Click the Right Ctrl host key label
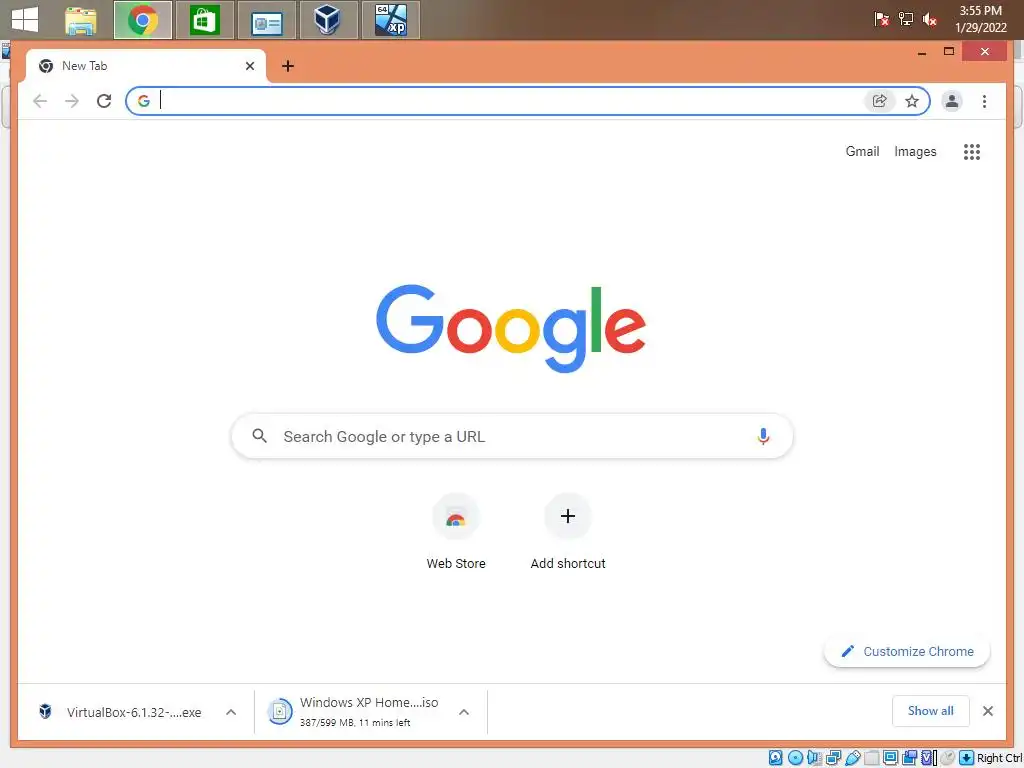Viewport: 1024px width, 768px height. pyautogui.click(x=1000, y=758)
